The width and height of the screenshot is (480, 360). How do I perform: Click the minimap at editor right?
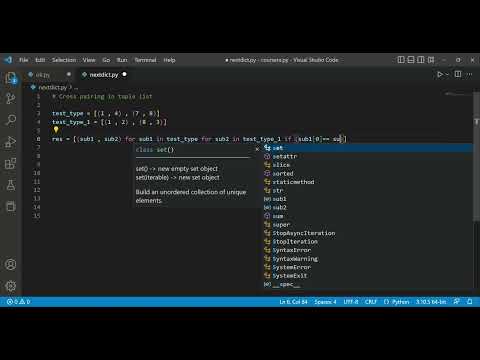(x=459, y=95)
